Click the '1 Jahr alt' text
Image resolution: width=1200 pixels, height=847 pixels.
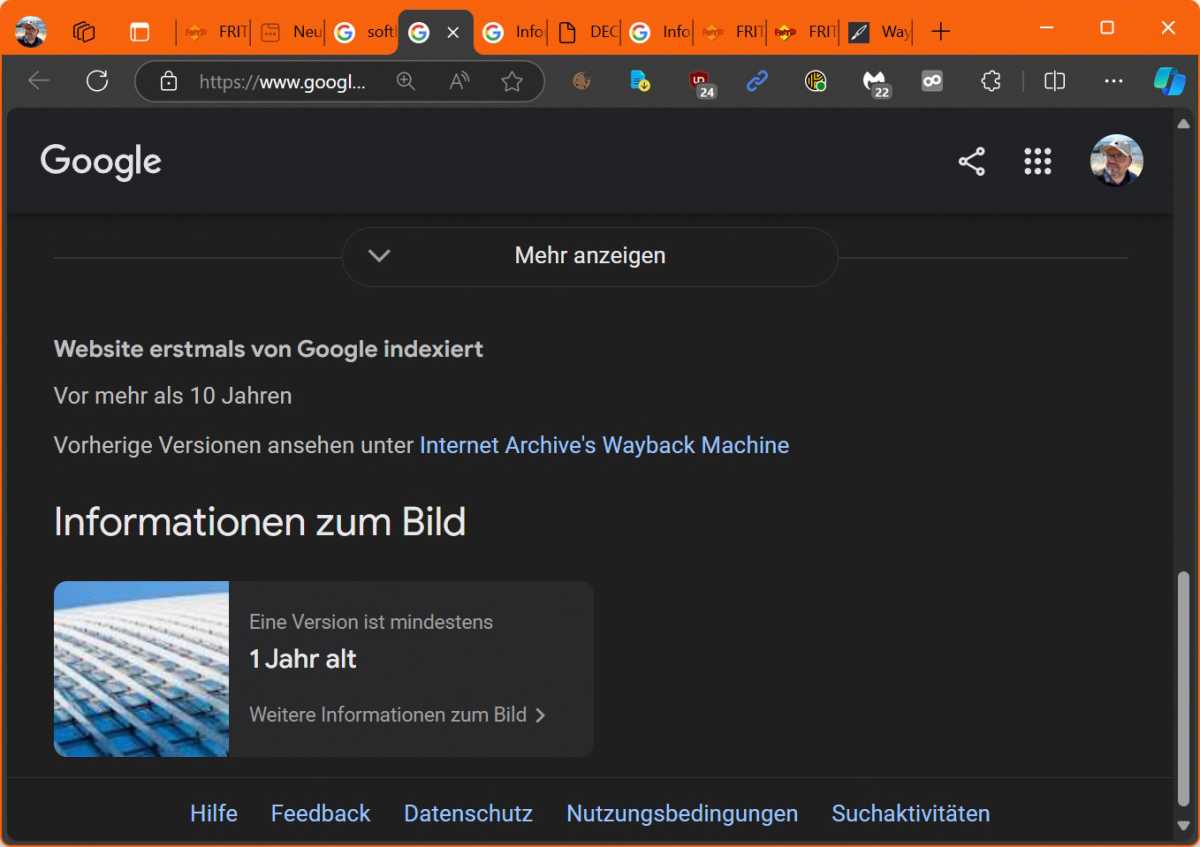point(303,659)
